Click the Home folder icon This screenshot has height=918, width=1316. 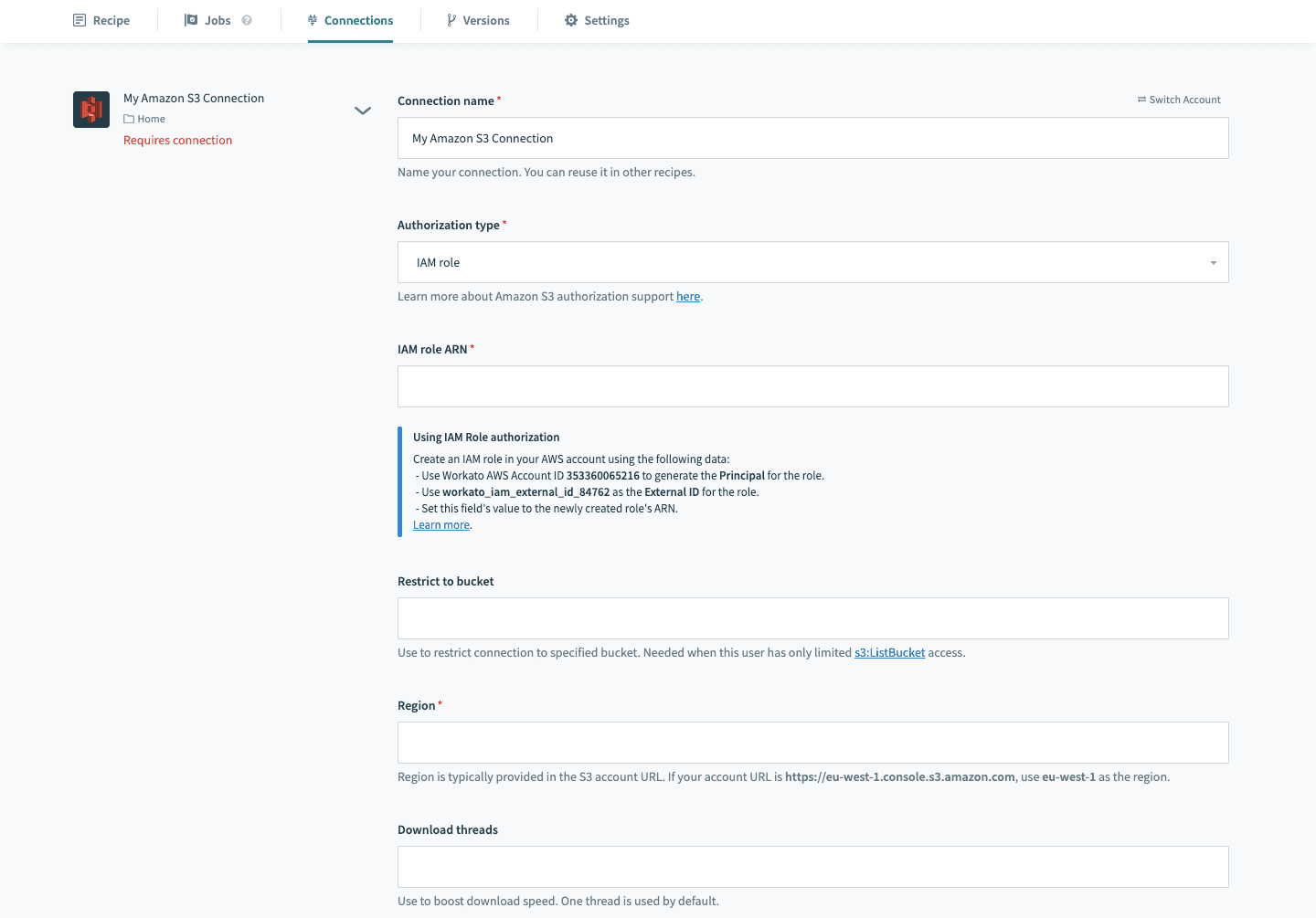[x=129, y=119]
